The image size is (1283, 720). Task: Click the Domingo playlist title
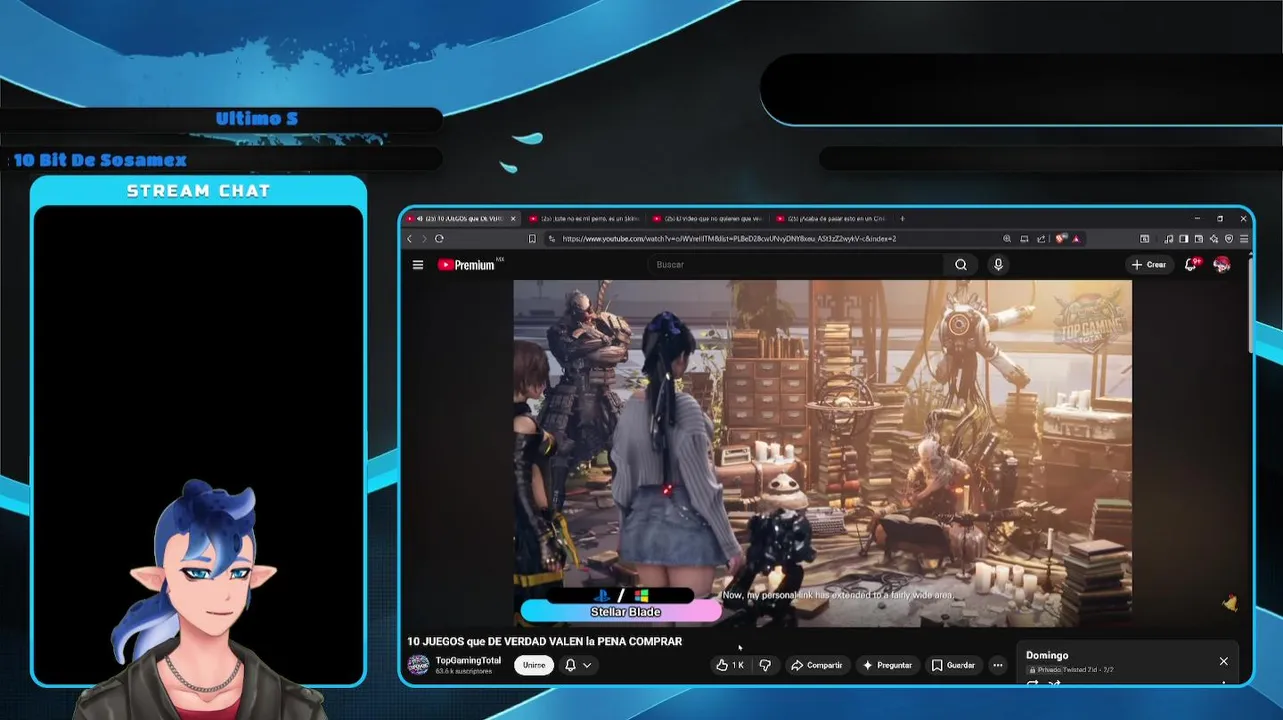(x=1047, y=656)
